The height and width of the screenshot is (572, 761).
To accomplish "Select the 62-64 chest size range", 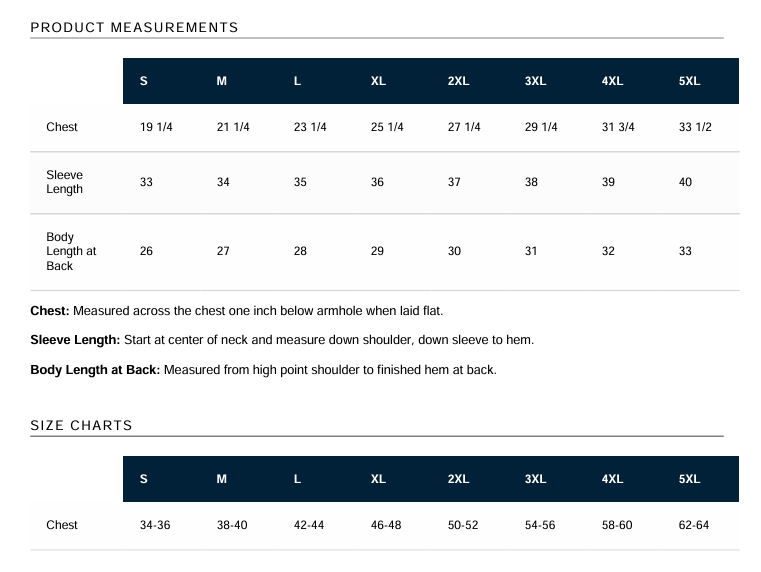I will click(694, 525).
